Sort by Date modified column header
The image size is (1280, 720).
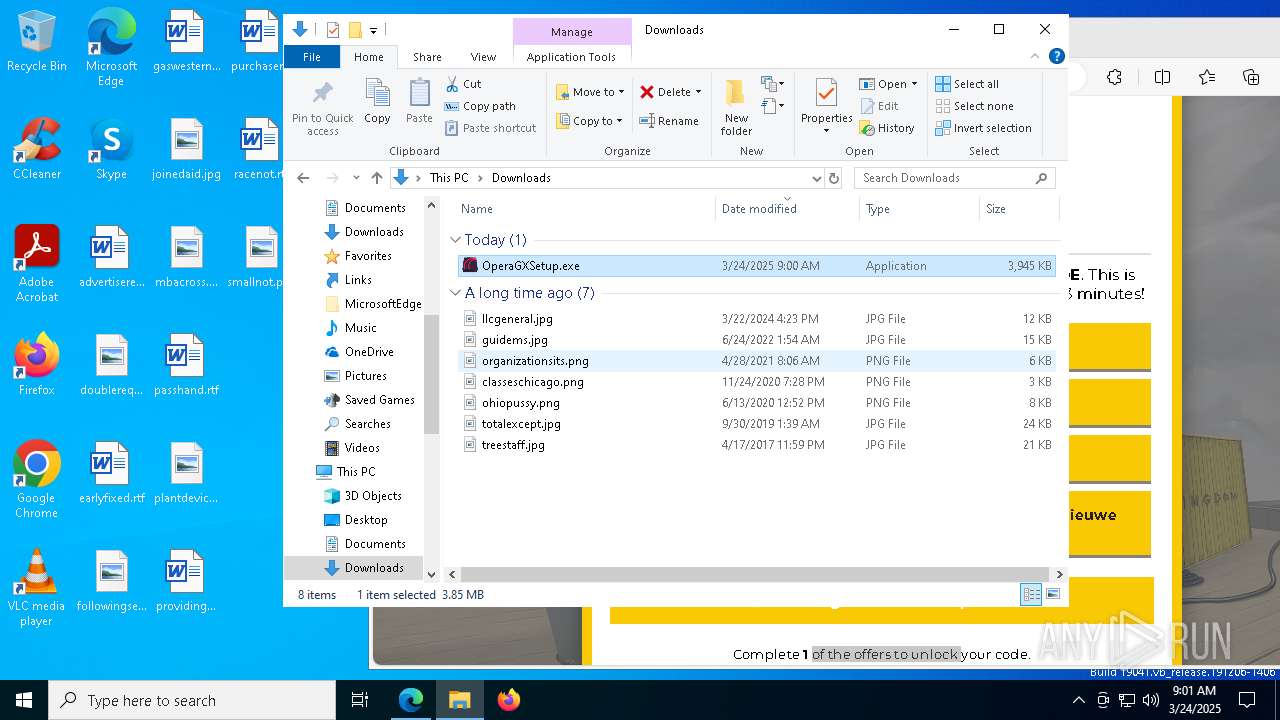point(787,209)
